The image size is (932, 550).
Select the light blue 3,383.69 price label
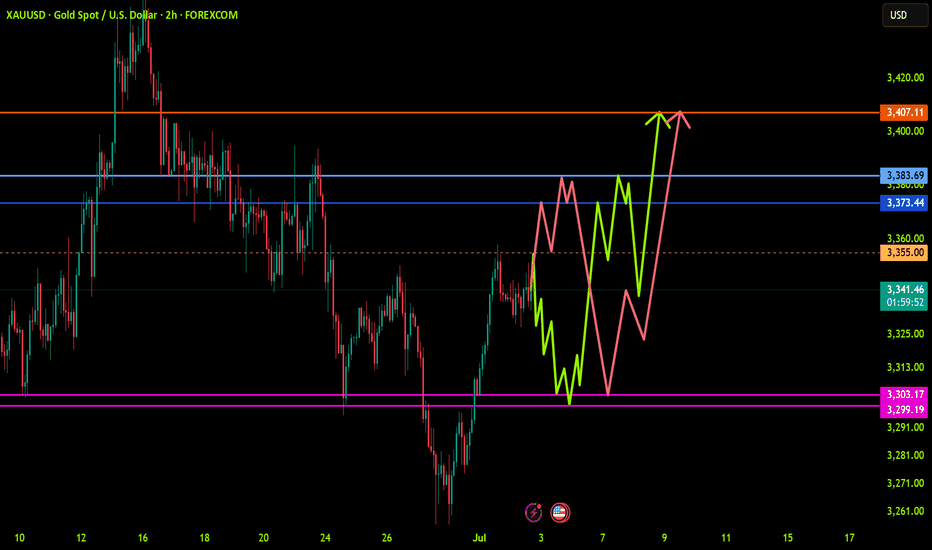coord(904,175)
